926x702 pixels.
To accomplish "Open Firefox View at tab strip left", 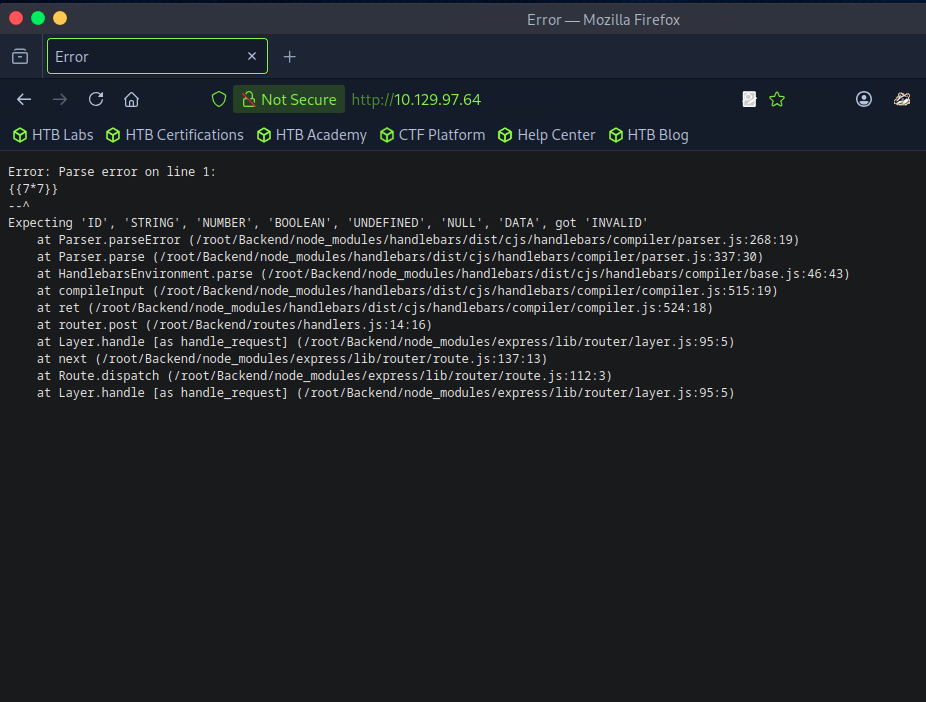I will 20,57.
